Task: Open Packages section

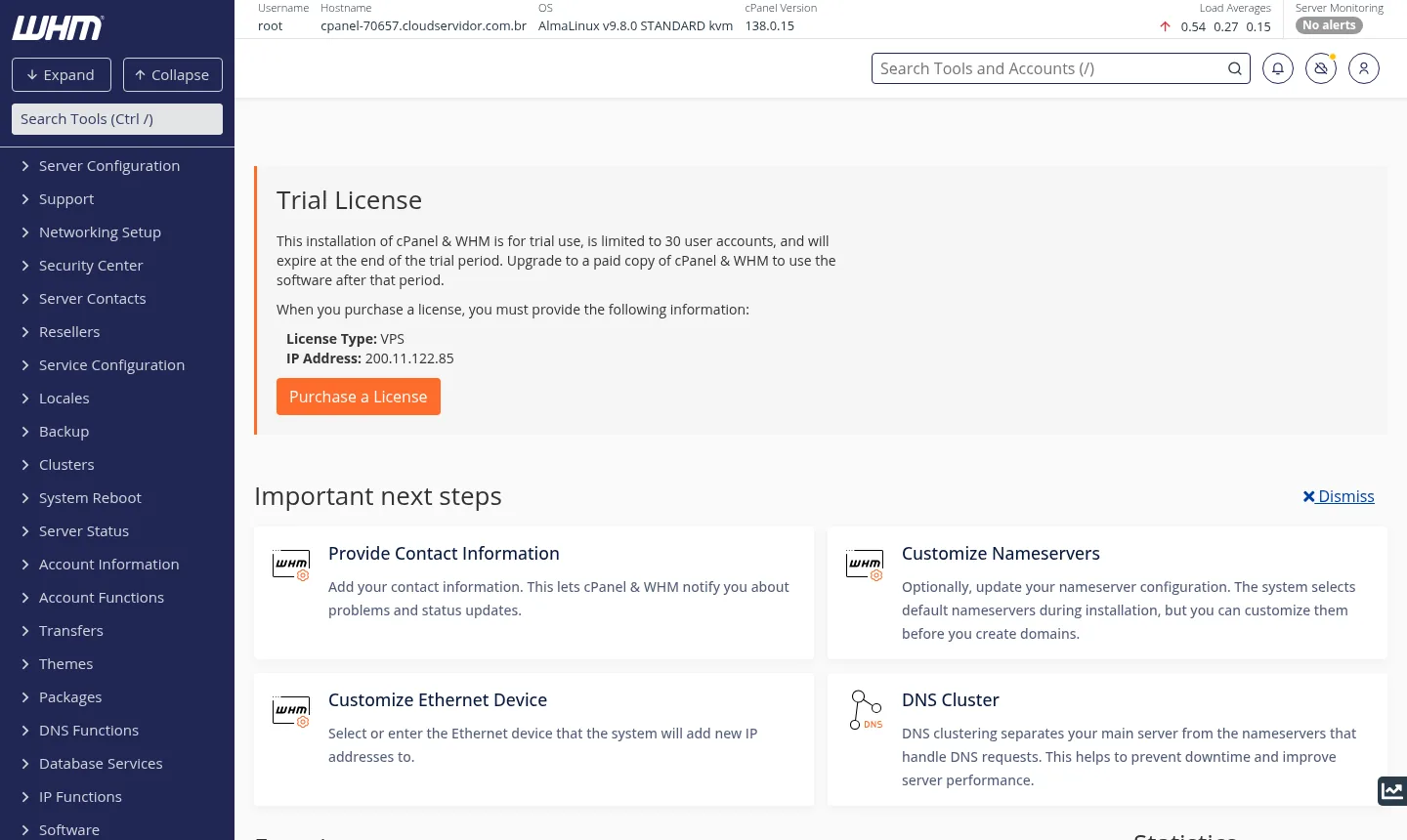Action: pos(117,697)
